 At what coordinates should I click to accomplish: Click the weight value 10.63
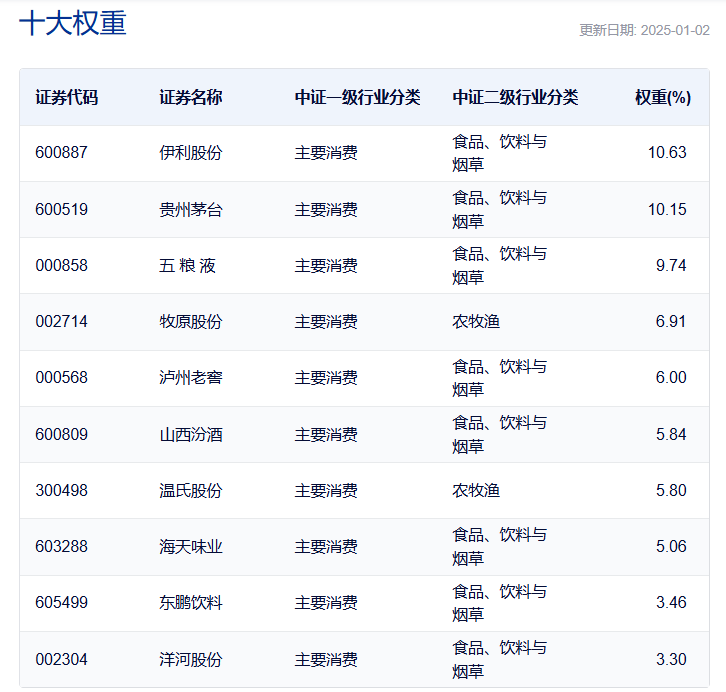tap(667, 152)
